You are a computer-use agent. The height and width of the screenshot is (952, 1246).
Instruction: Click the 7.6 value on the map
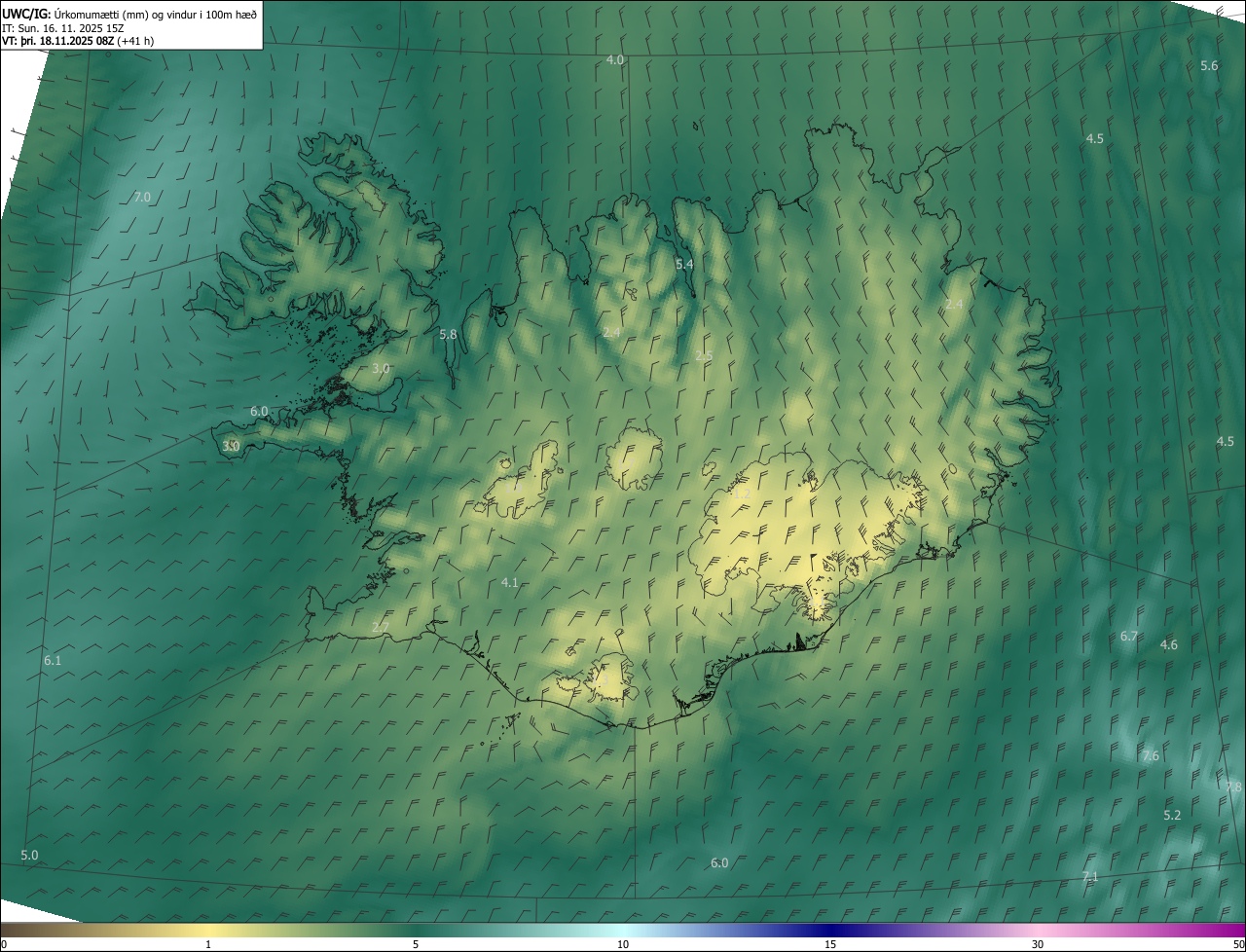point(1151,757)
